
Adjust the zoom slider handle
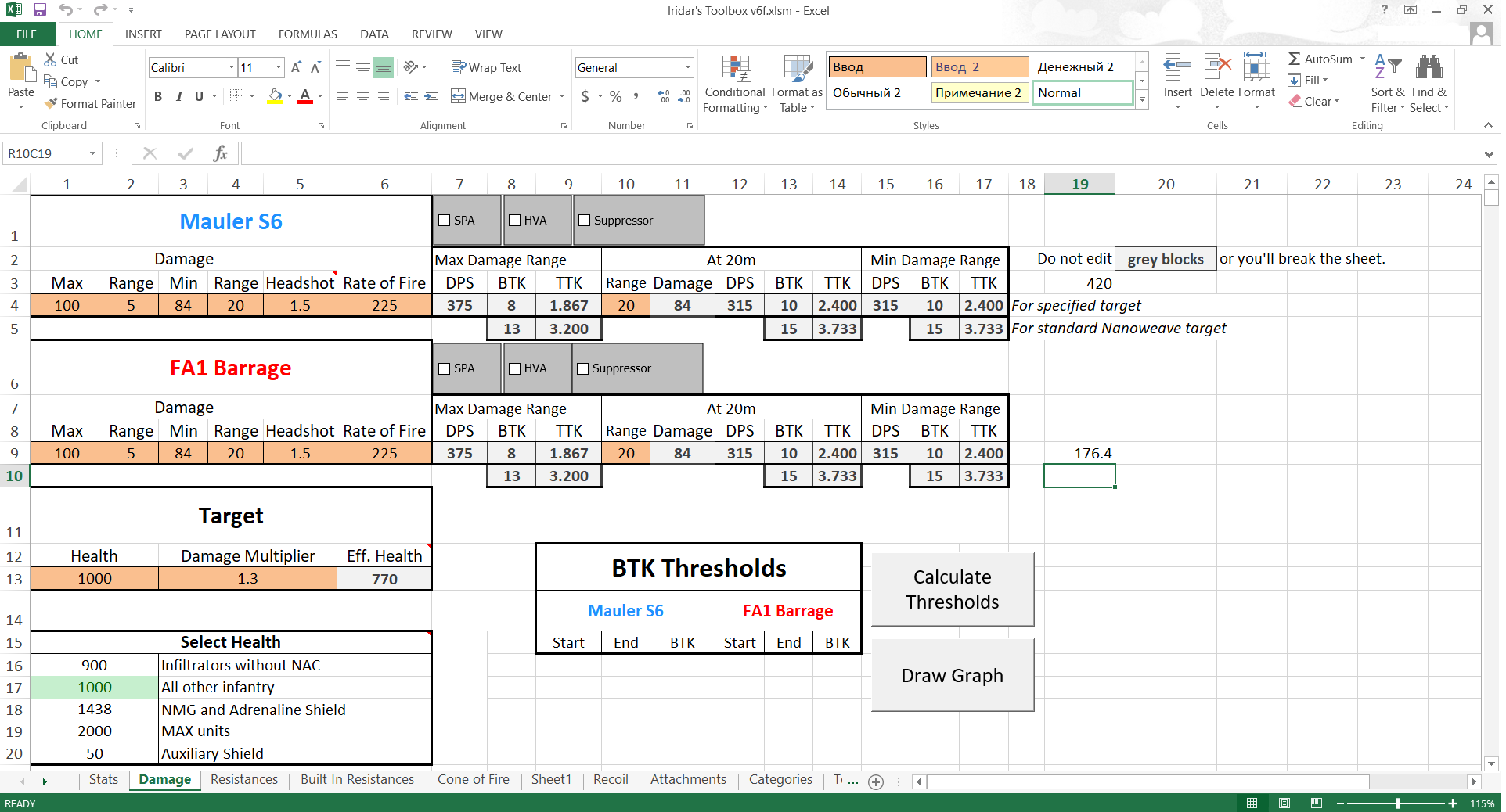coord(1398,803)
